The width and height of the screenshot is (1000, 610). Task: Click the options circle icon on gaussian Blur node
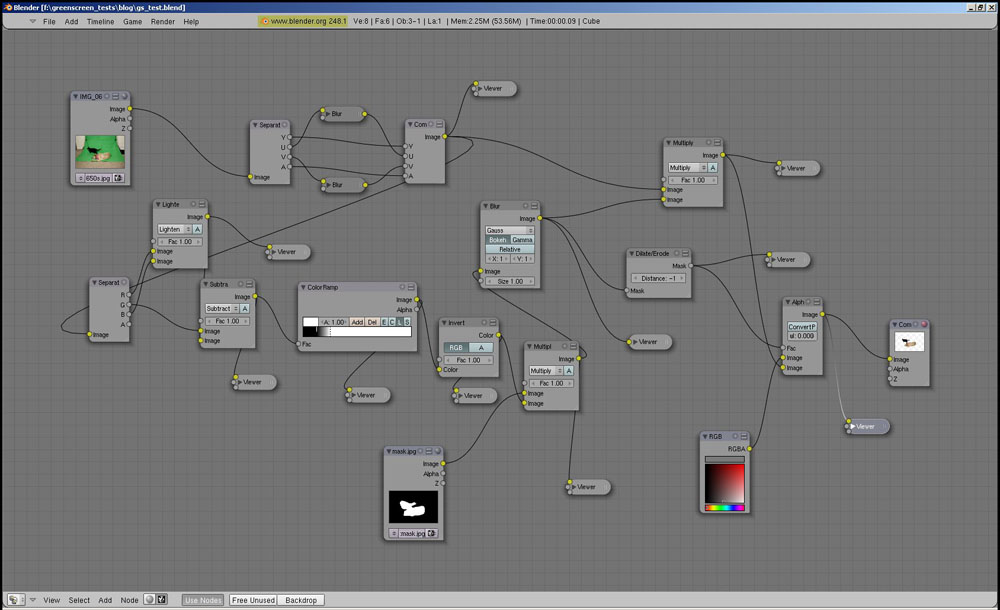coord(526,206)
